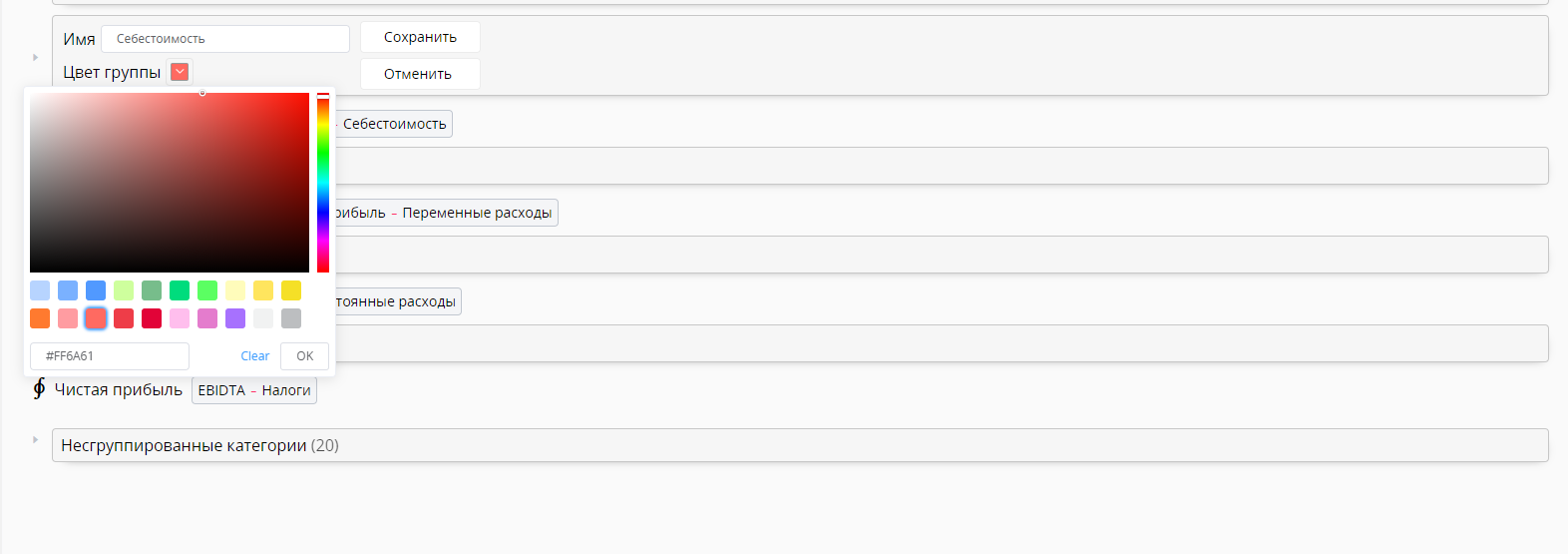Image resolution: width=1568 pixels, height=554 pixels.
Task: Collapse the Себестоимость group arrow
Action: 35,57
